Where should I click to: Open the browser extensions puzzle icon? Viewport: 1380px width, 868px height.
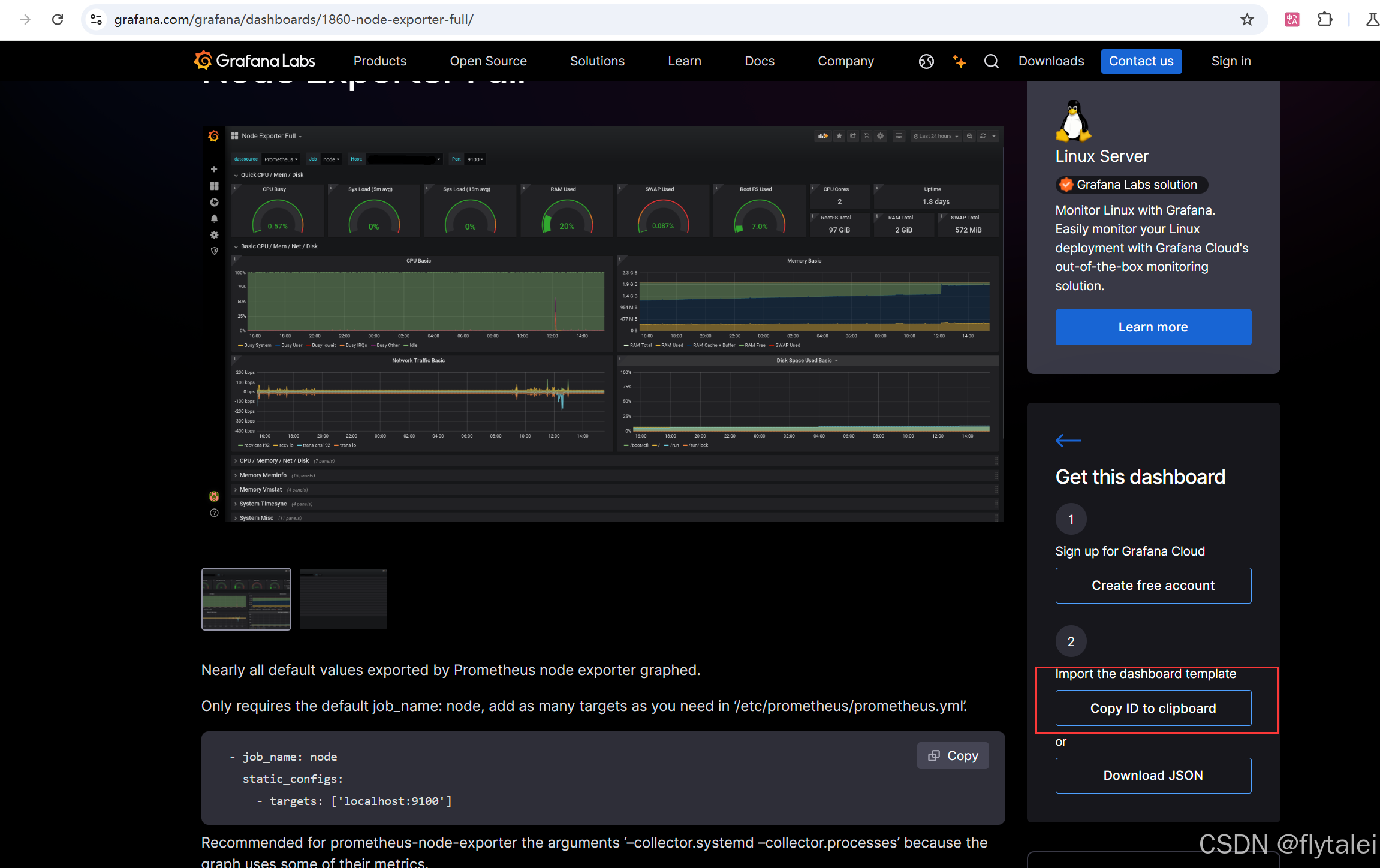tap(1325, 20)
